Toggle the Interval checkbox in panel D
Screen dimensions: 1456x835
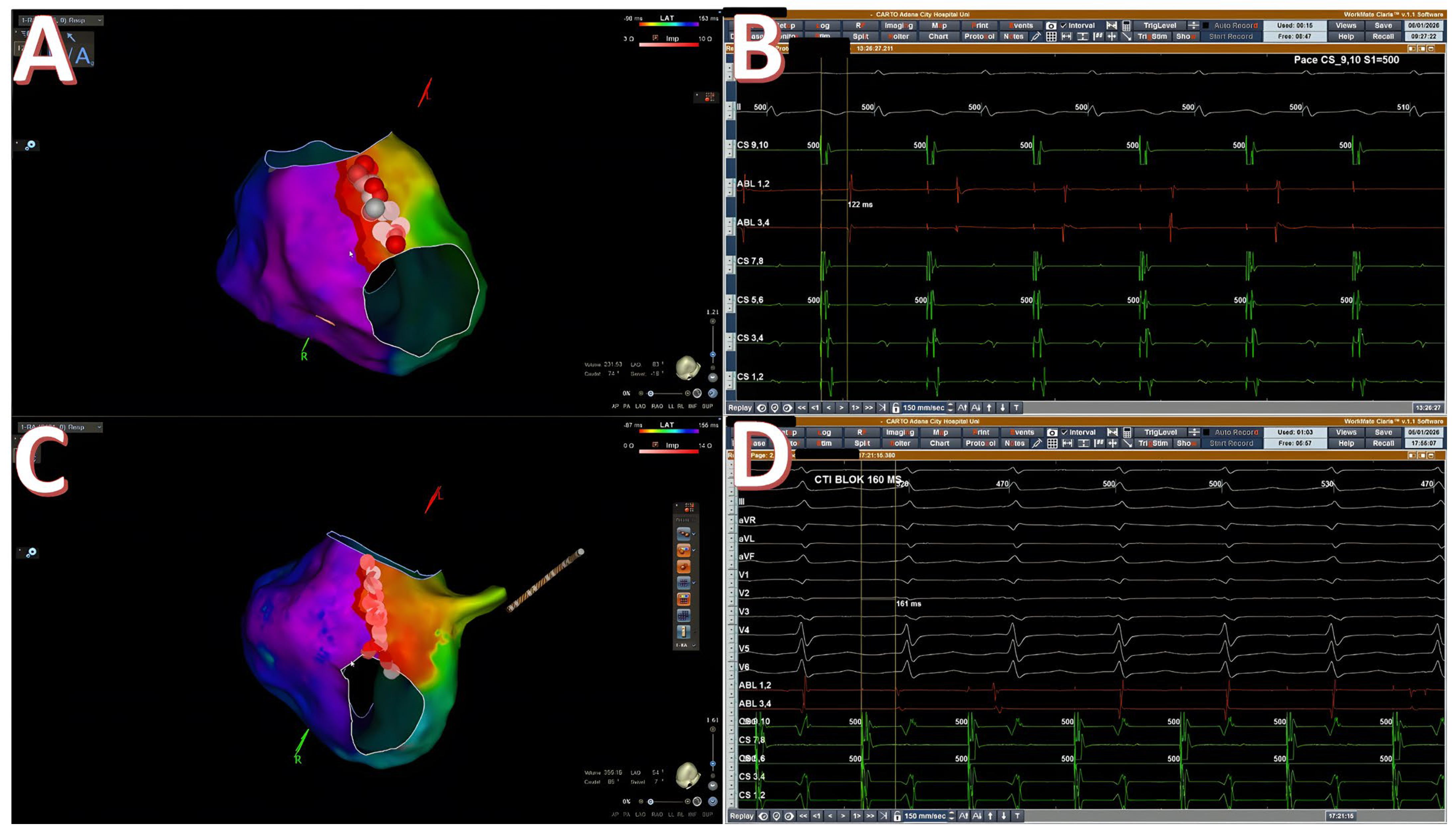tap(1065, 432)
